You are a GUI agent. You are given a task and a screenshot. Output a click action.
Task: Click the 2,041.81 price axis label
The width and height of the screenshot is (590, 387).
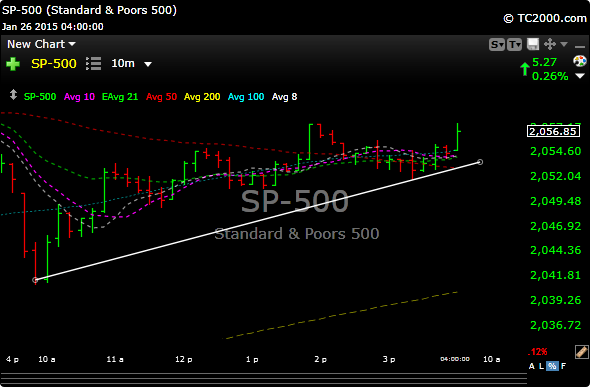pos(556,275)
